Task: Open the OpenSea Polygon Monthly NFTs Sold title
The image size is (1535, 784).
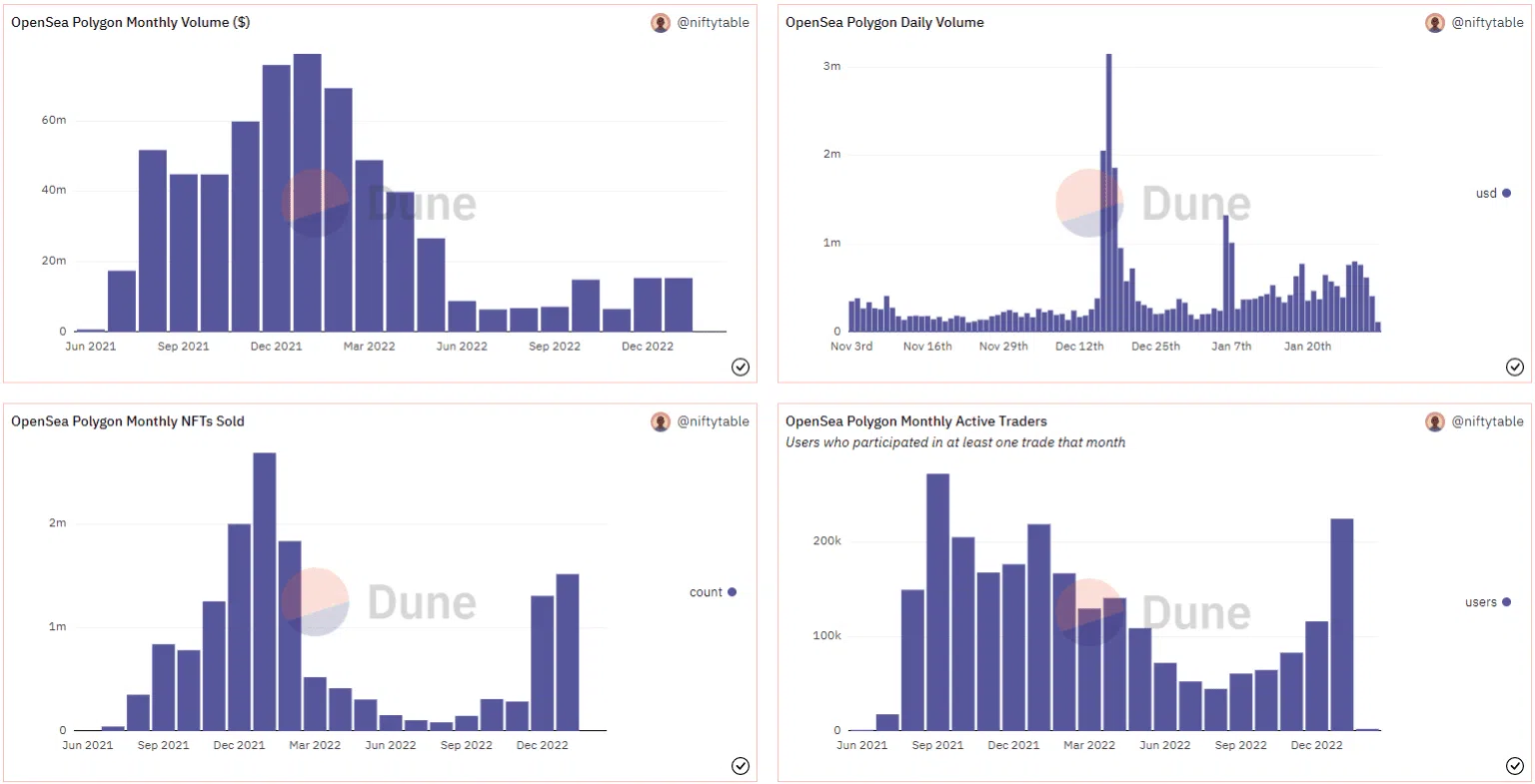Action: pos(128,421)
